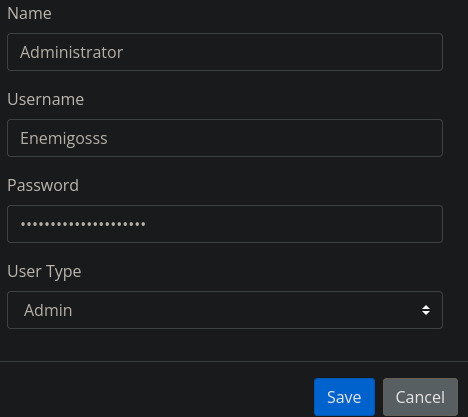
Task: Click the Name field label
Action: pyautogui.click(x=29, y=13)
